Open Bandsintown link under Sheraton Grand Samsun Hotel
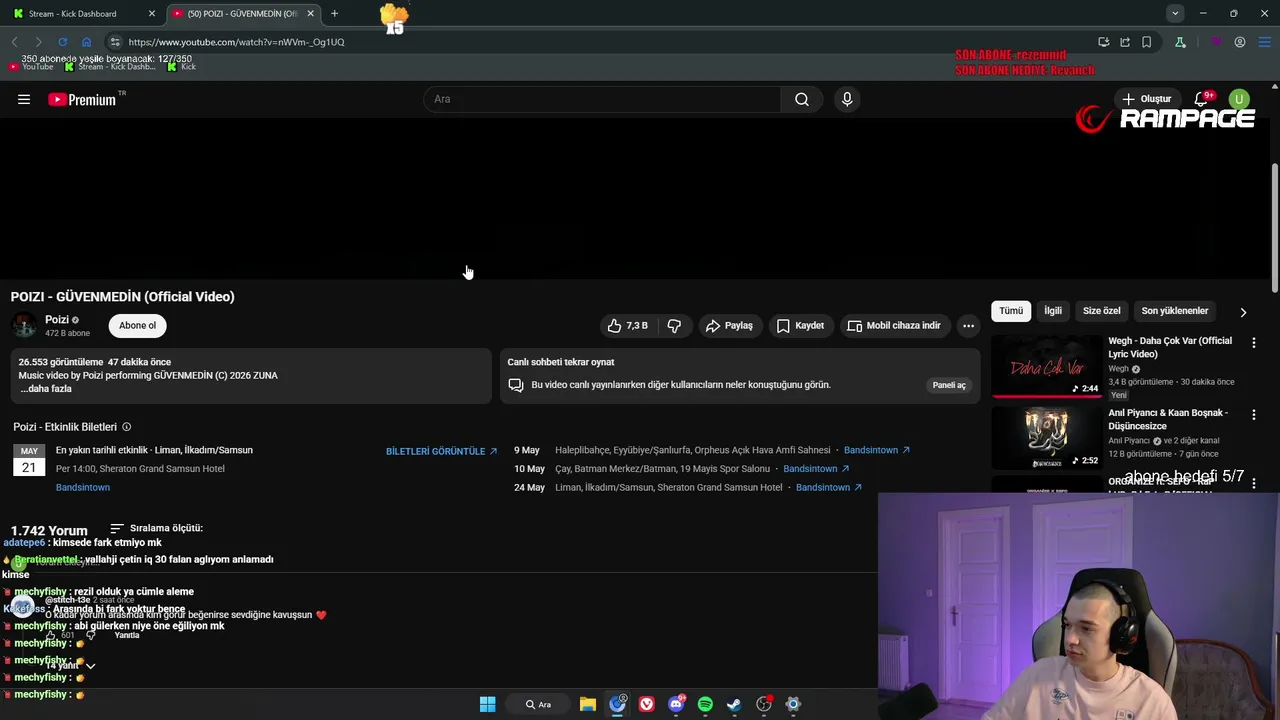Image resolution: width=1280 pixels, height=720 pixels. (x=83, y=488)
